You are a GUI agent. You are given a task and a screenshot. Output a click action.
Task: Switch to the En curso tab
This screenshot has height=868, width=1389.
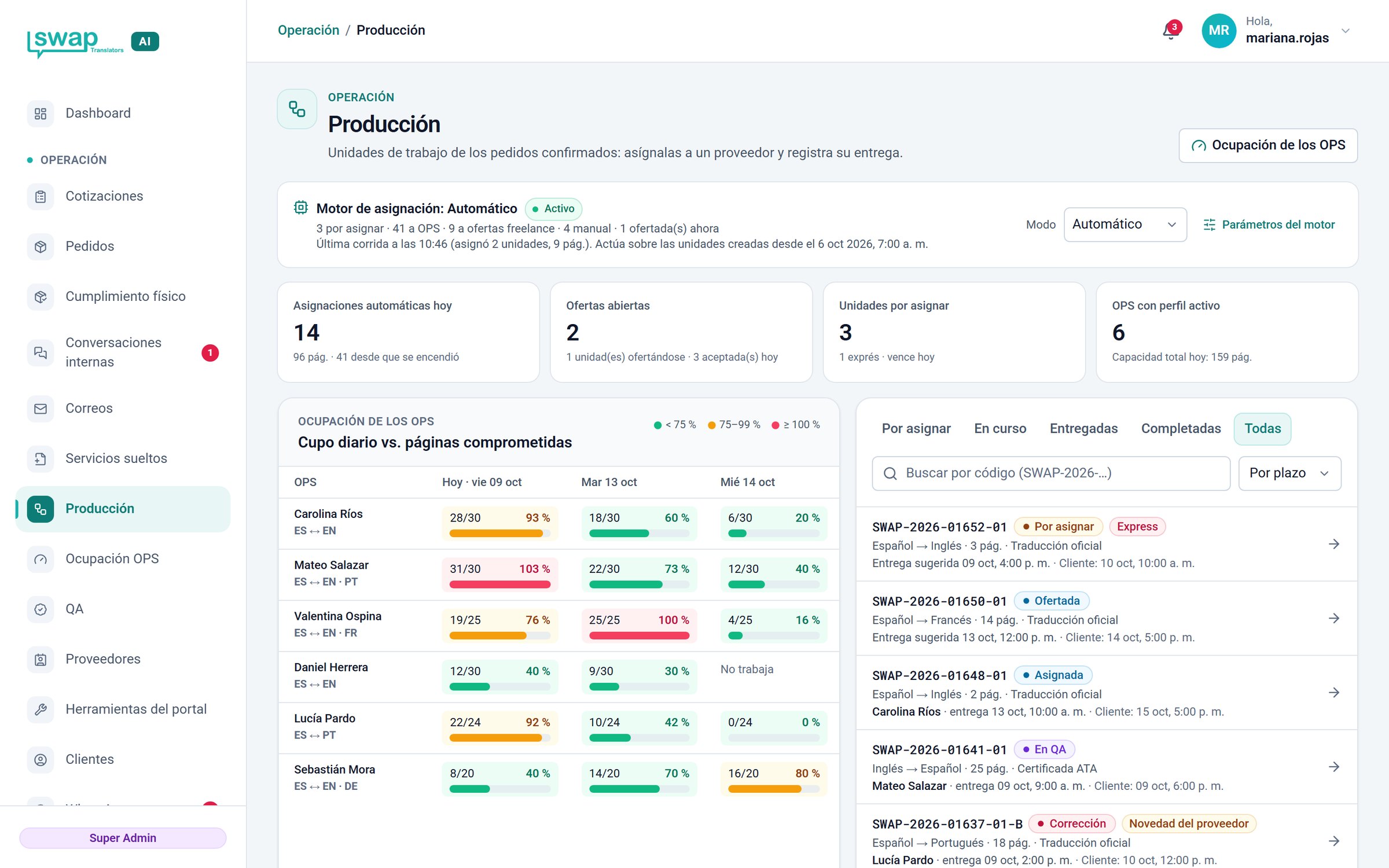point(1000,429)
